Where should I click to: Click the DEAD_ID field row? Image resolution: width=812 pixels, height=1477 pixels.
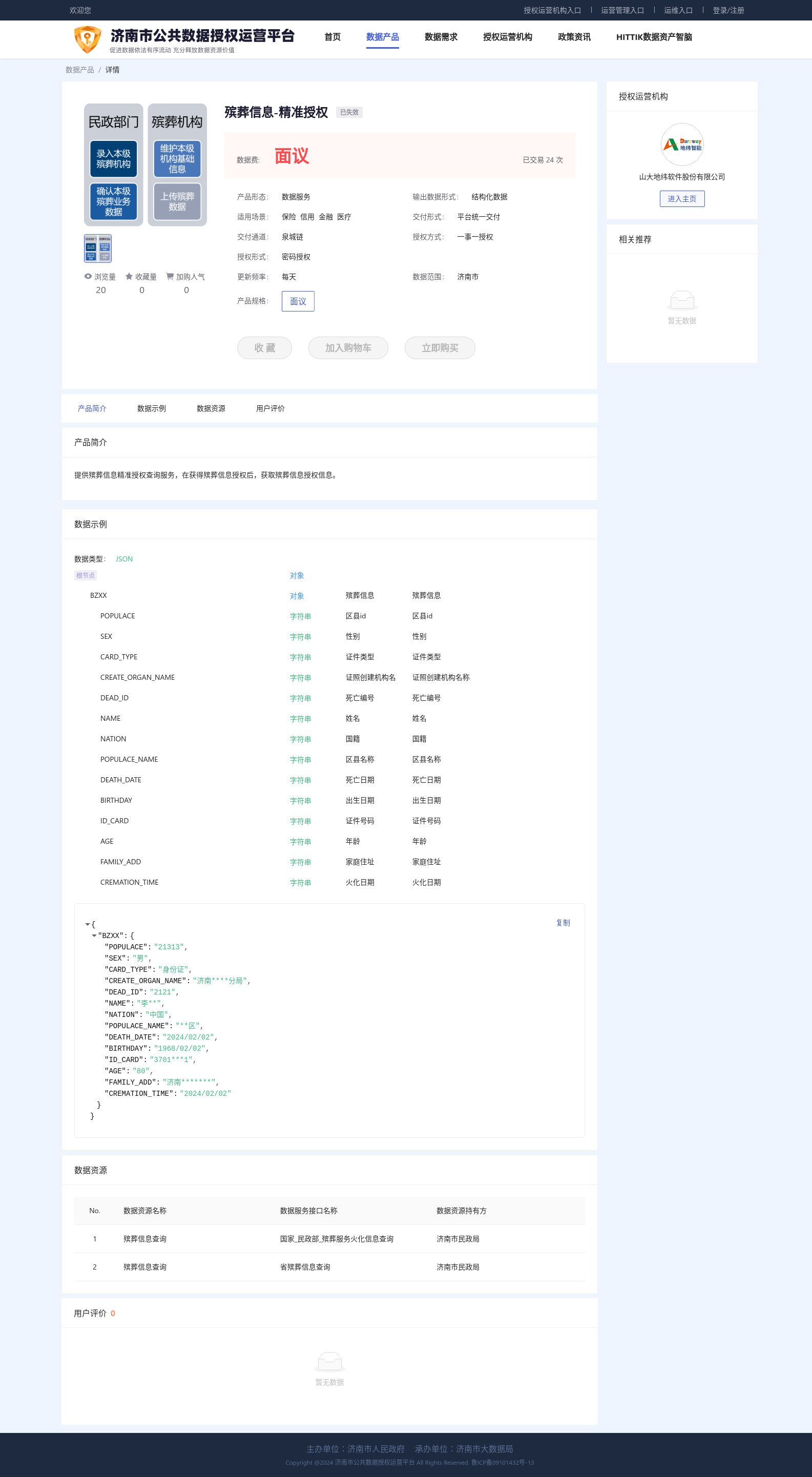tap(329, 698)
